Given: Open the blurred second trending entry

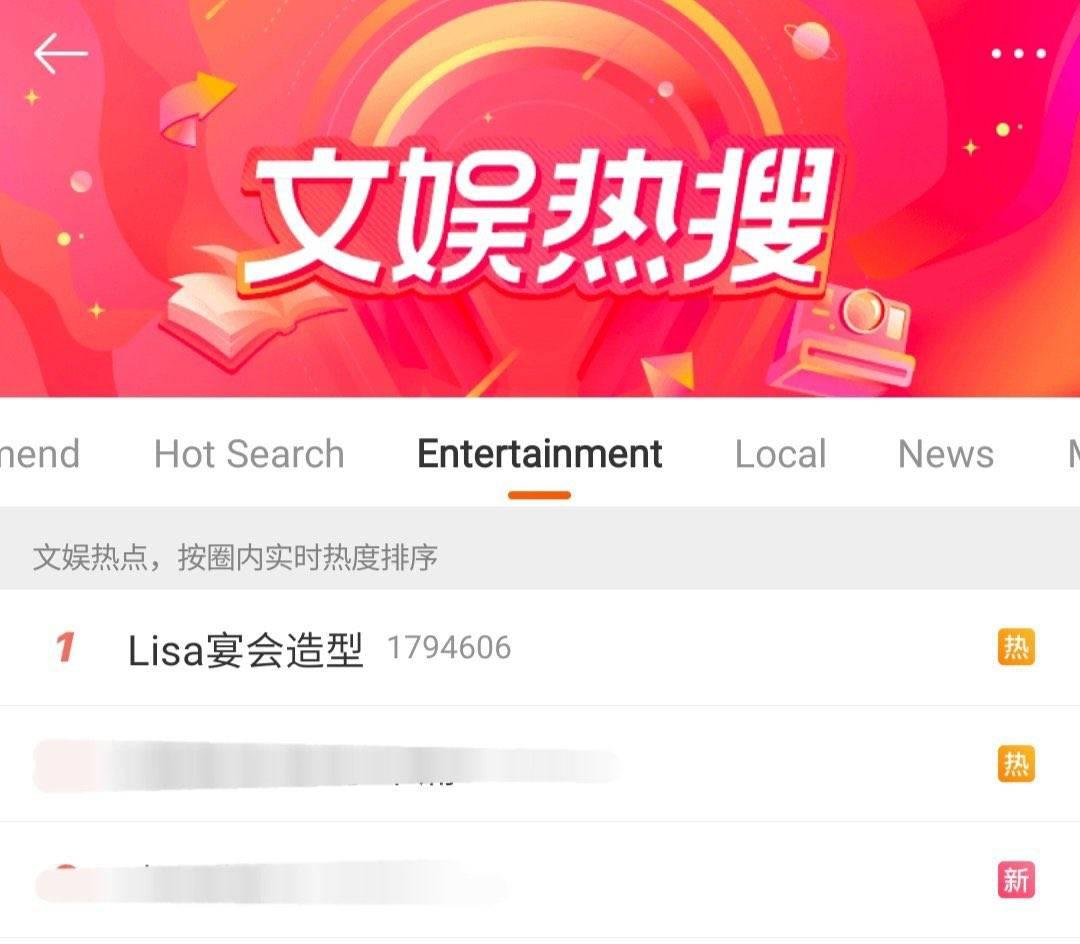Looking at the screenshot, I should point(540,764).
